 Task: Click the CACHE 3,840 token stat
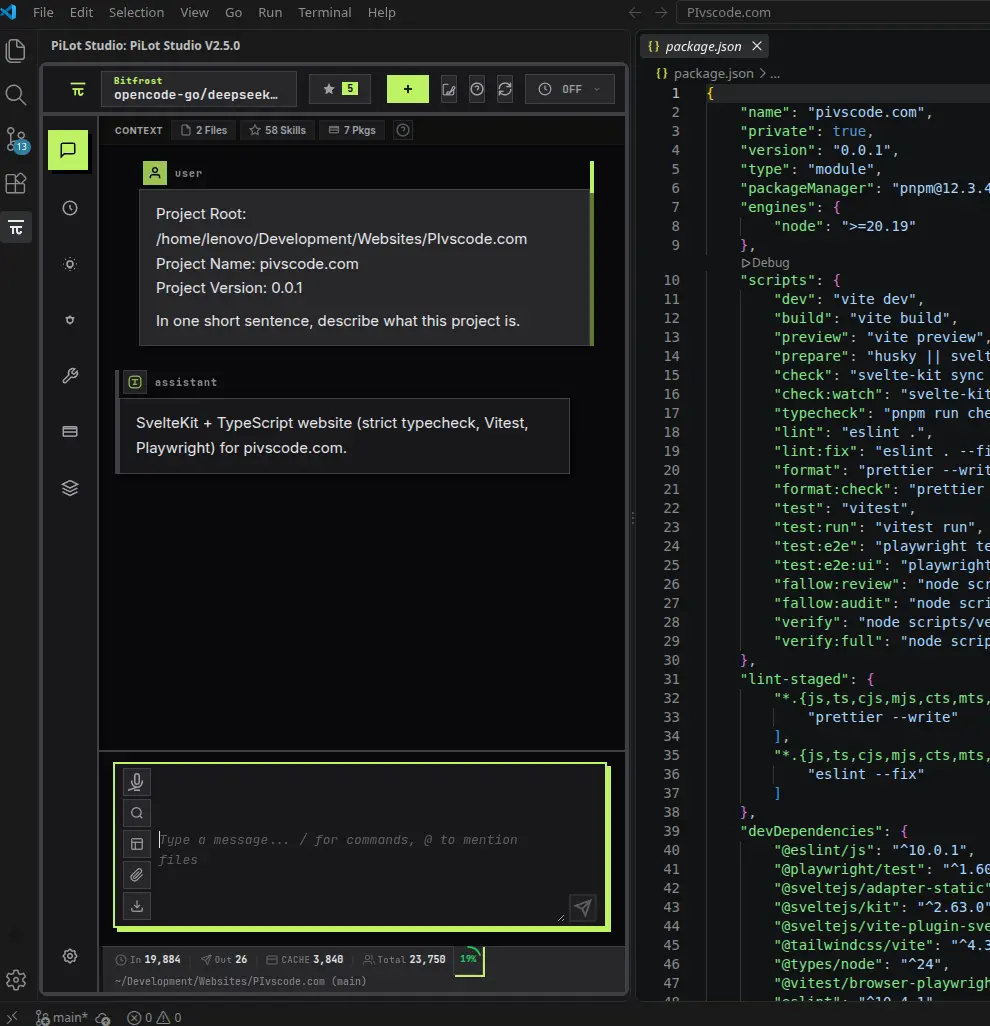click(305, 959)
